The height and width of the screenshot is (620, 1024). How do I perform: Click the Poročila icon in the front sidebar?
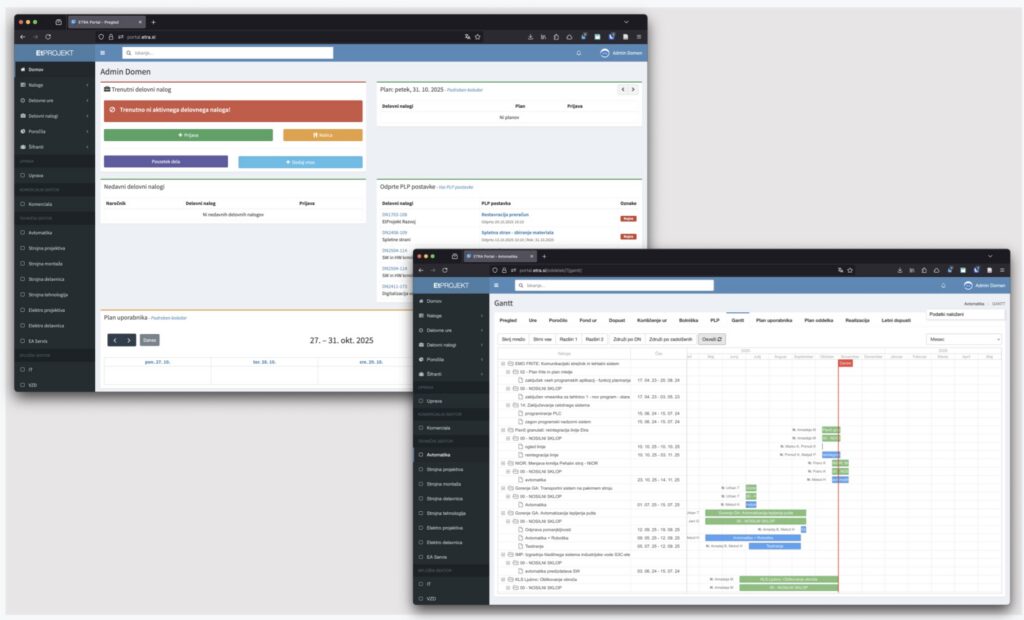click(421, 359)
